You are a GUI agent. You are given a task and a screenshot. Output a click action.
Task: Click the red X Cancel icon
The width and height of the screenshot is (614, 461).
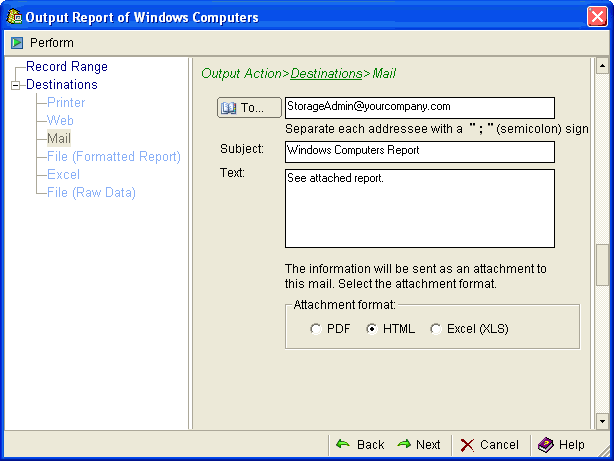coord(467,445)
